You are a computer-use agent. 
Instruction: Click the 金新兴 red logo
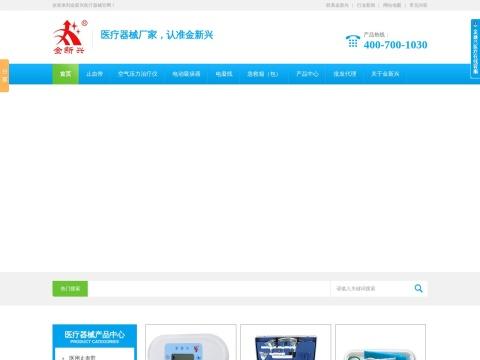[70, 37]
